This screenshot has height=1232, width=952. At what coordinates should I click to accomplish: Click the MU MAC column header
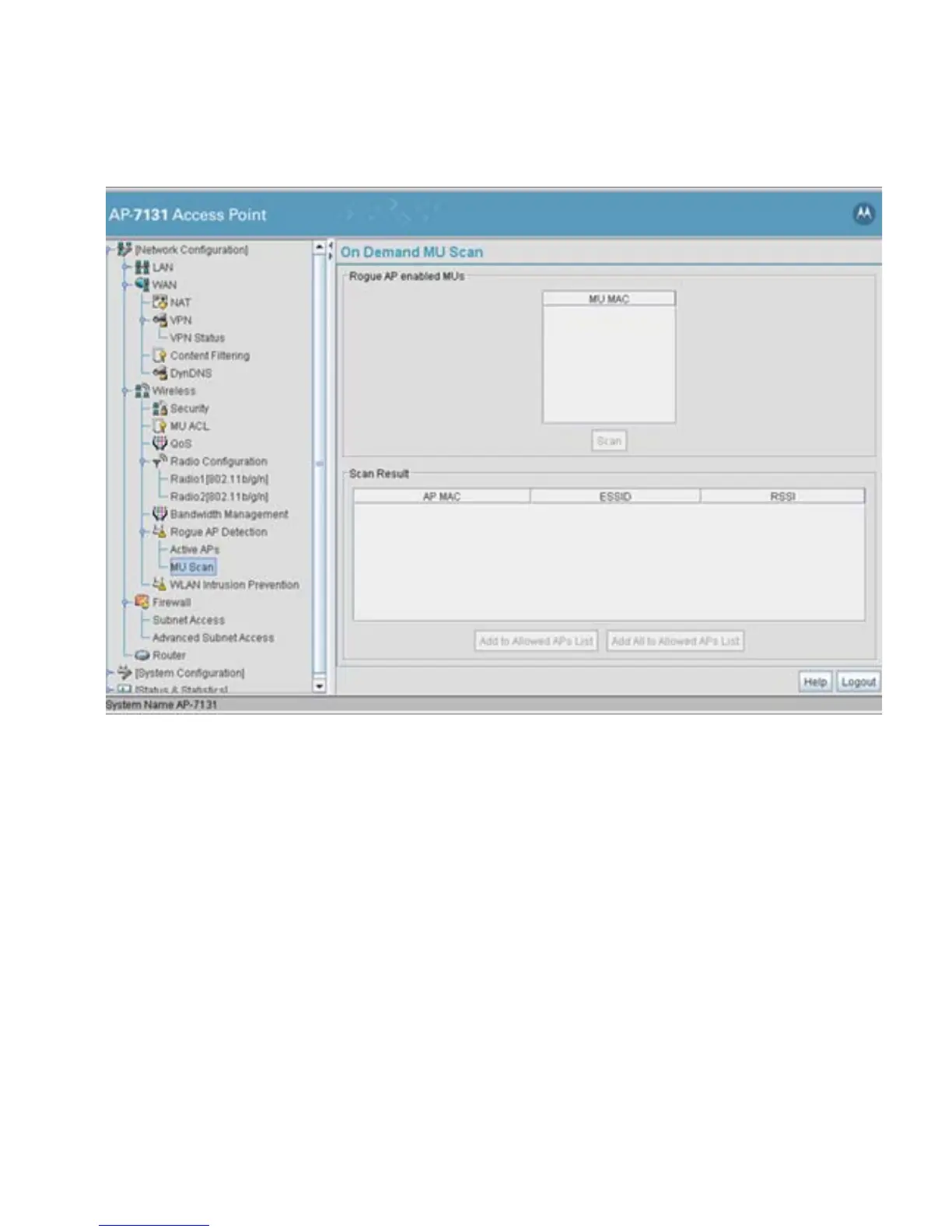point(609,299)
